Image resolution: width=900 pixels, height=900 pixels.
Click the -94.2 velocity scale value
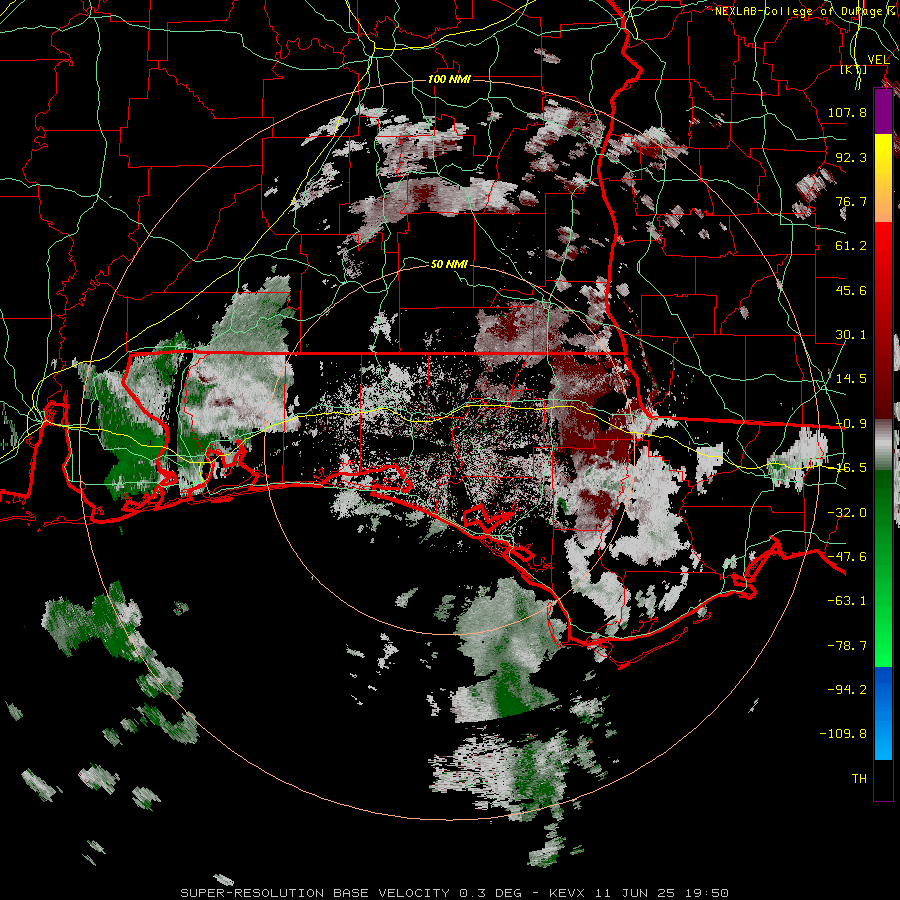point(847,690)
